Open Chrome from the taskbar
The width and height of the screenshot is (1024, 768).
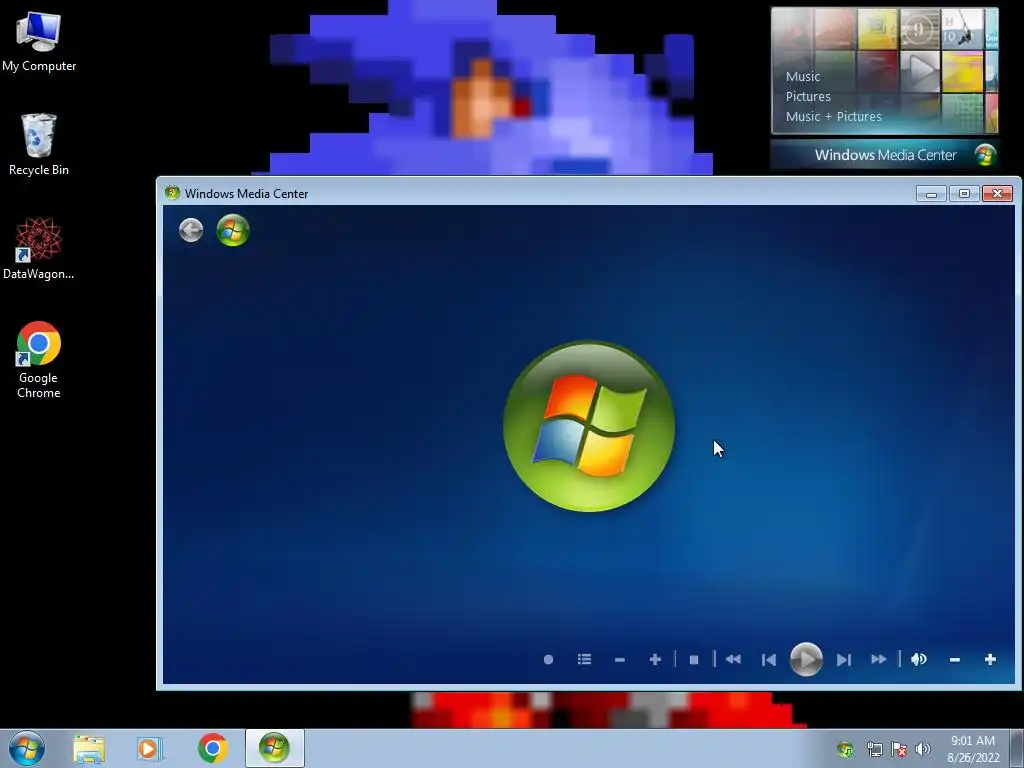pos(212,748)
